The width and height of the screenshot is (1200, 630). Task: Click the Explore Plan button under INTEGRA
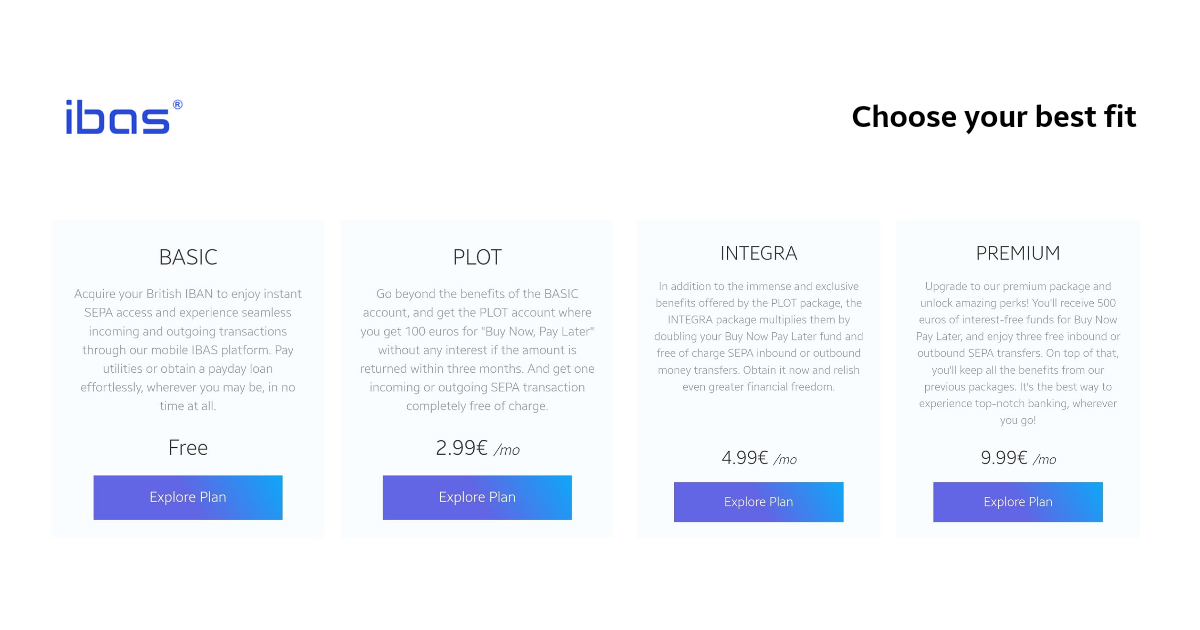click(758, 502)
